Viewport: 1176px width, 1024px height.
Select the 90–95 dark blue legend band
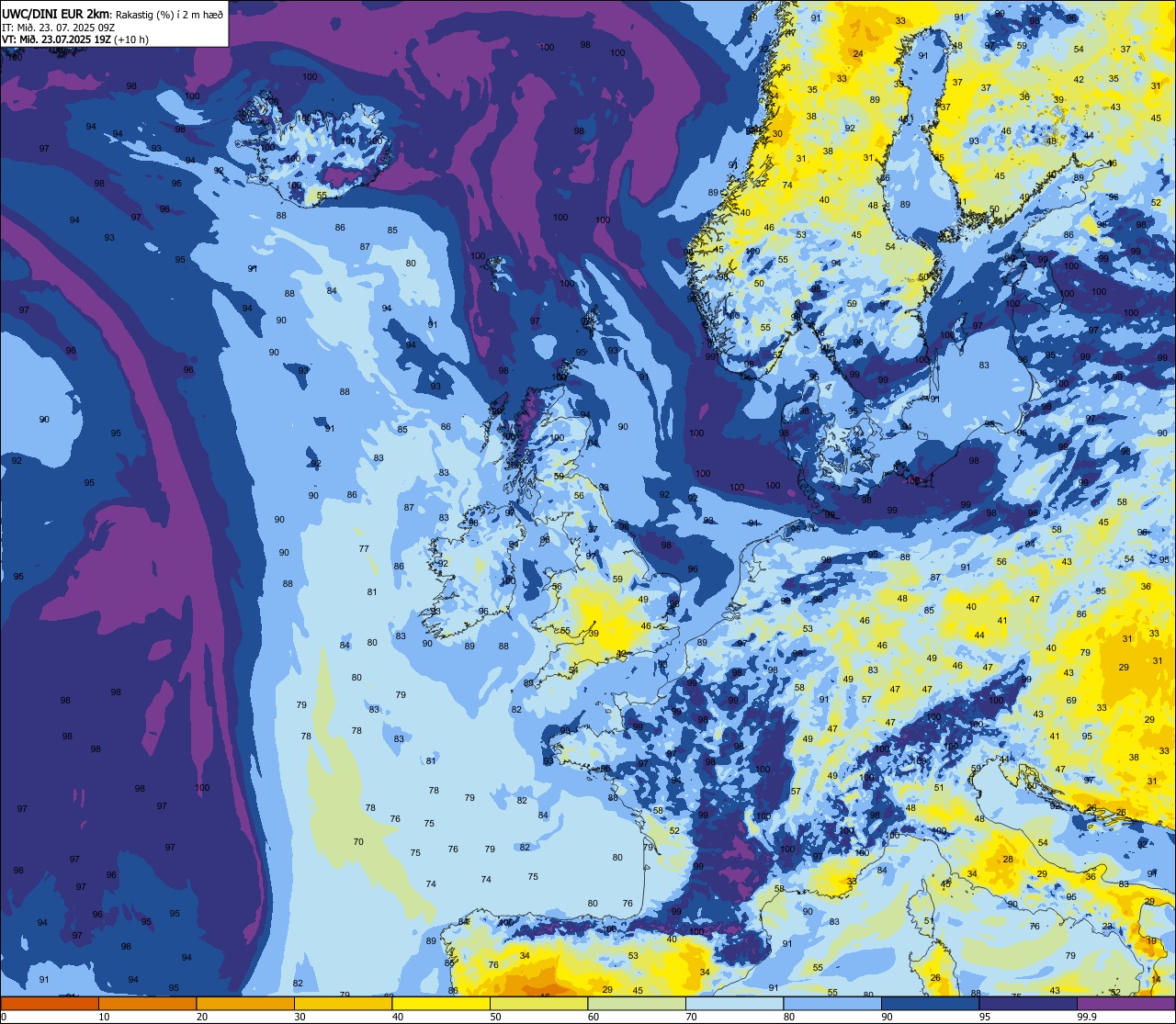[930, 1003]
